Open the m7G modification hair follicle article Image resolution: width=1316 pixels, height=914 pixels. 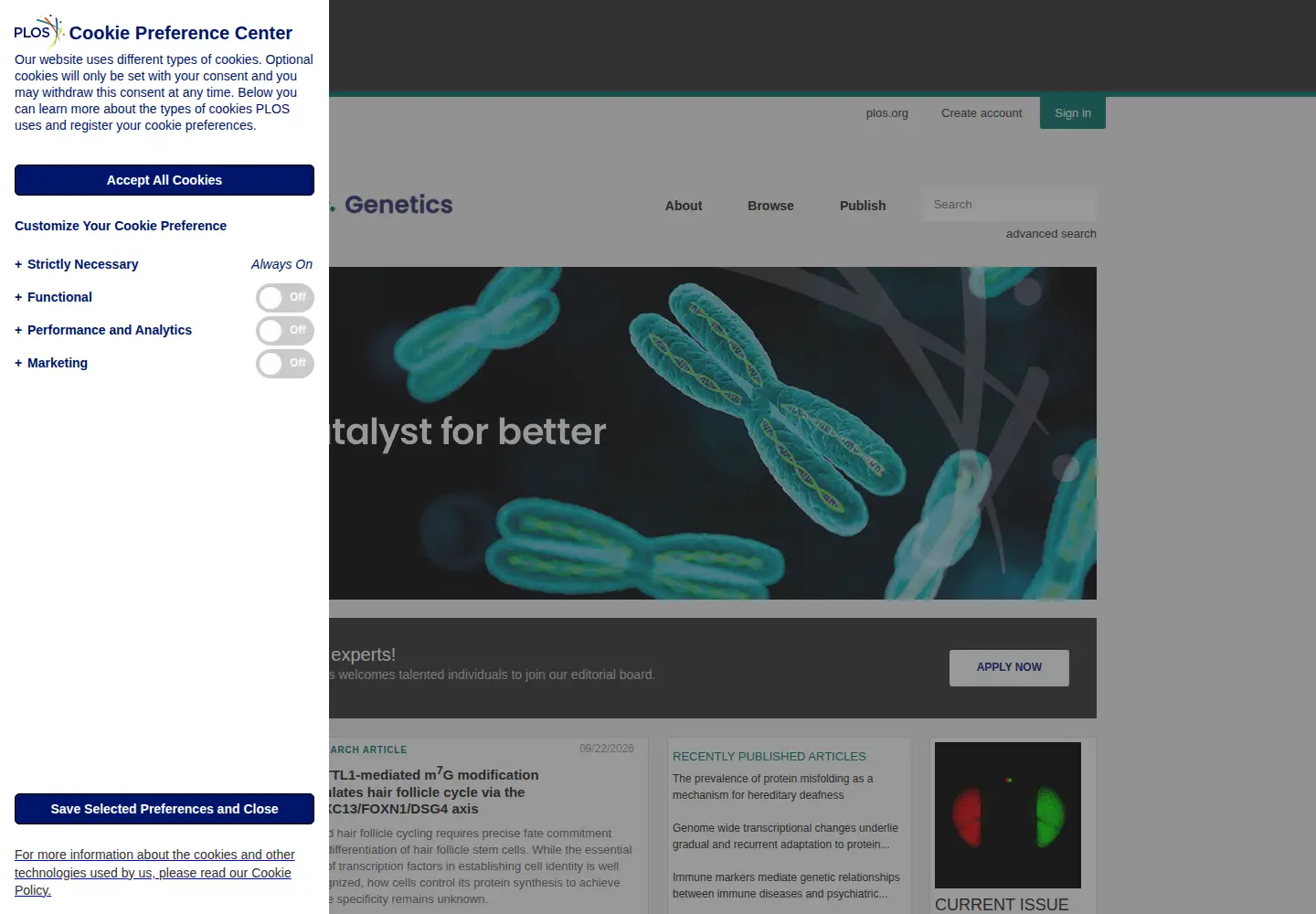[434, 792]
